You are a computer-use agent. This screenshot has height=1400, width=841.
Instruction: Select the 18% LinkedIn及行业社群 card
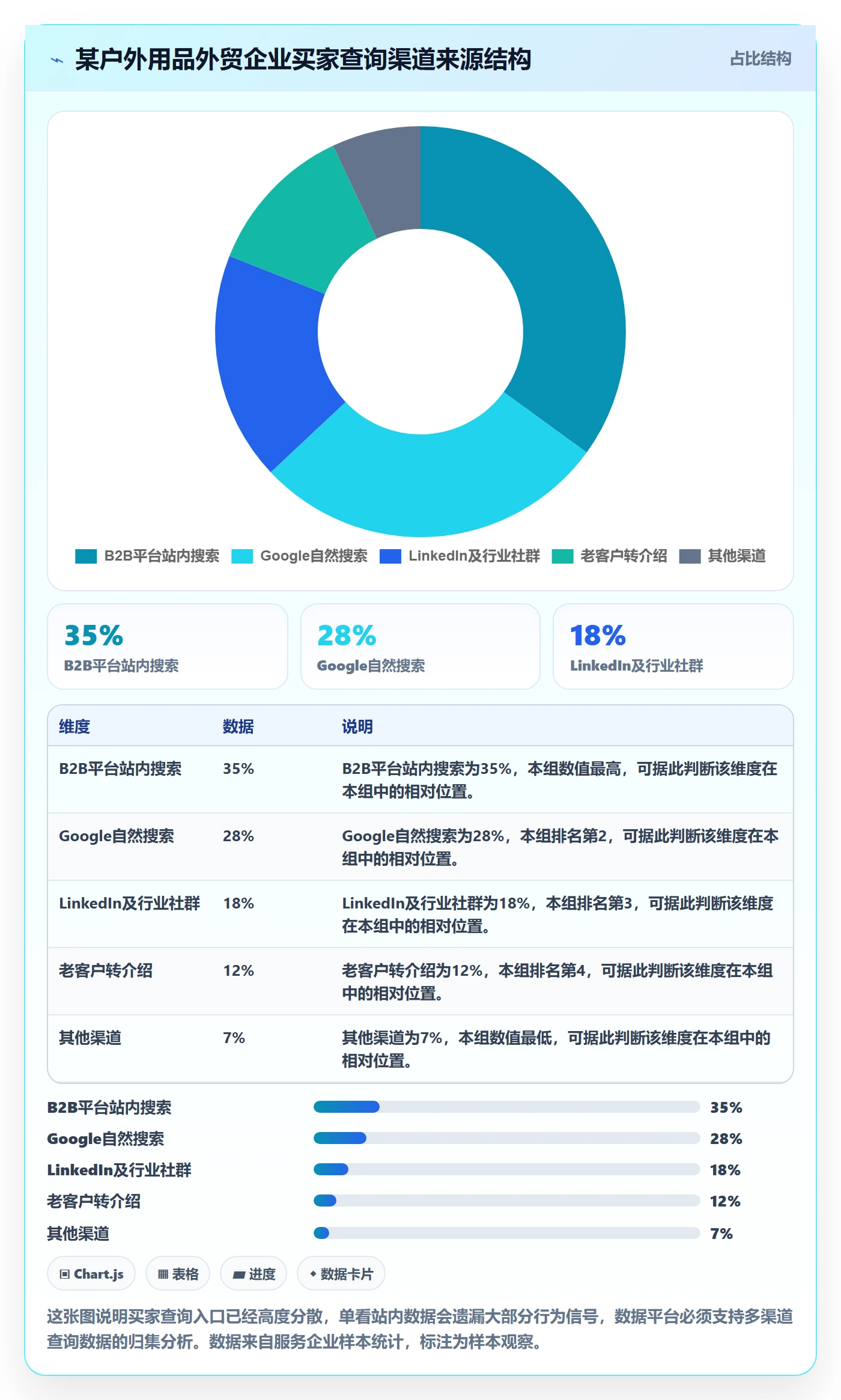click(673, 647)
